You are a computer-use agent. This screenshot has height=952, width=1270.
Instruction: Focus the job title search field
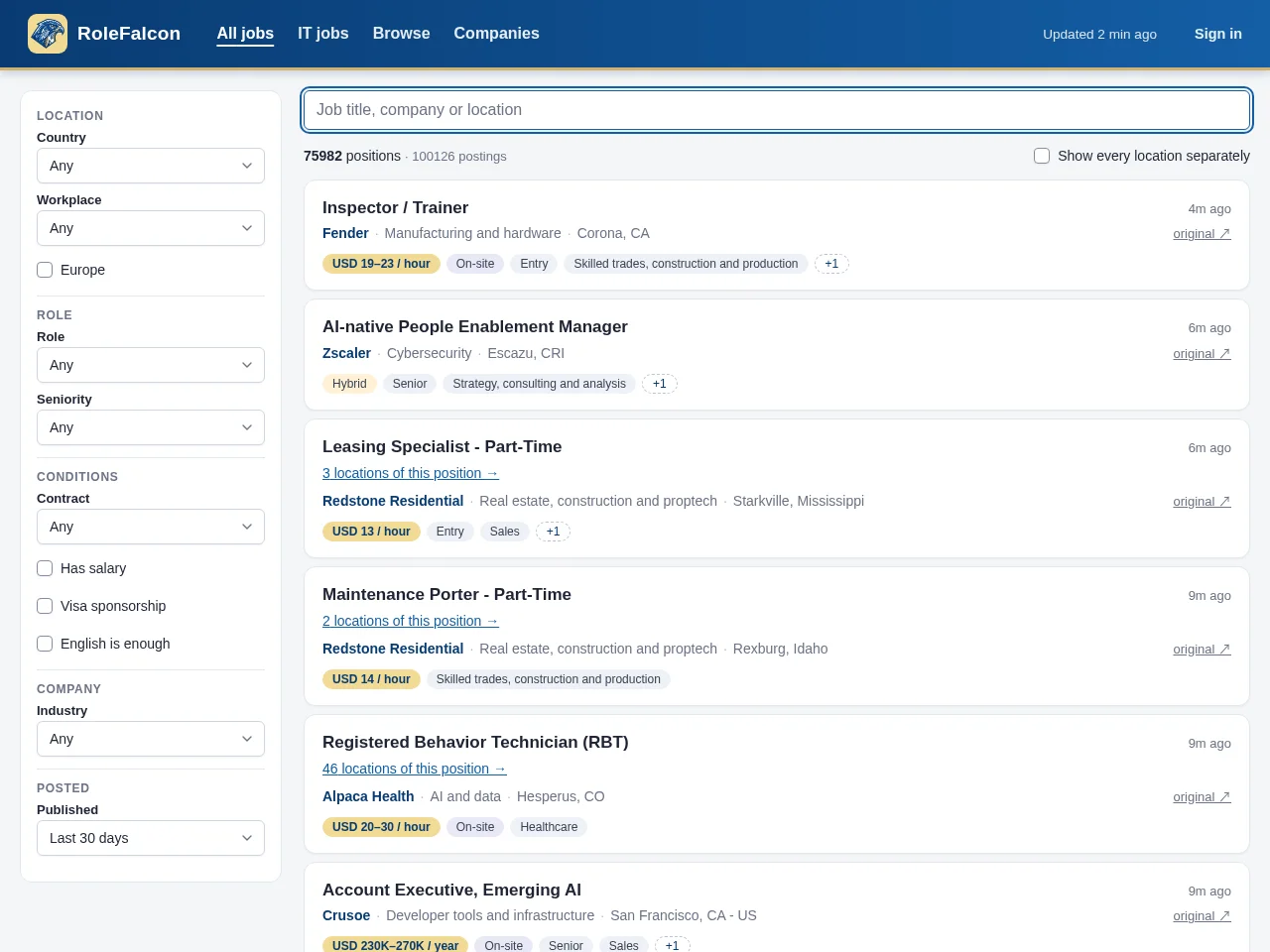[777, 110]
